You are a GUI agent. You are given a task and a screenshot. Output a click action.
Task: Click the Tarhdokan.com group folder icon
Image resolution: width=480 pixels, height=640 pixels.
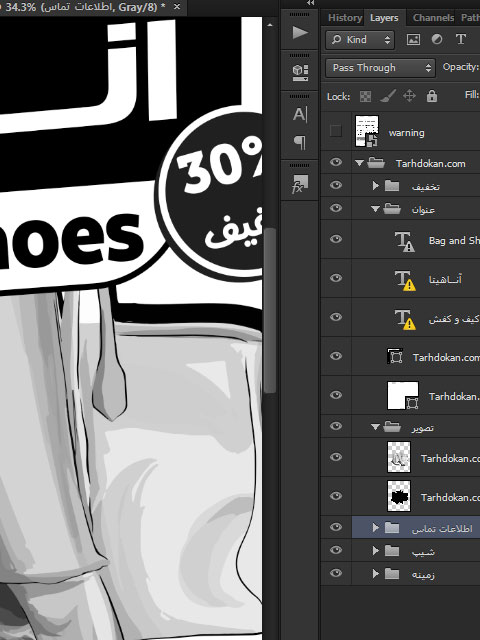[376, 163]
